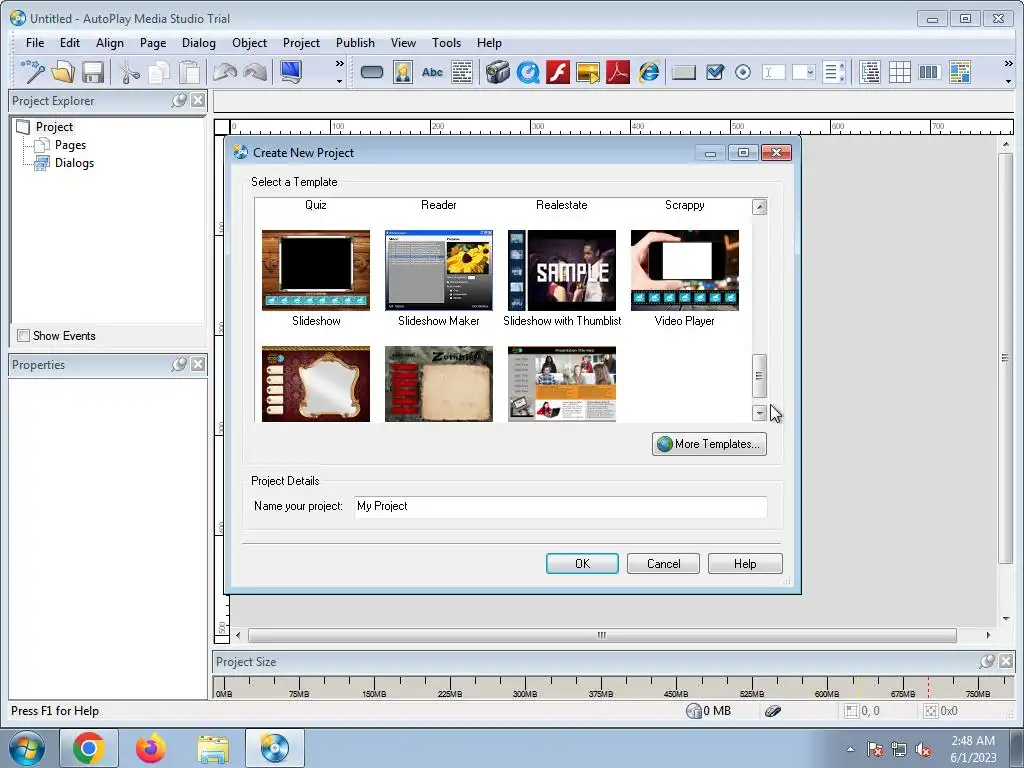
Task: Click the Preview monitor icon
Action: pos(291,72)
